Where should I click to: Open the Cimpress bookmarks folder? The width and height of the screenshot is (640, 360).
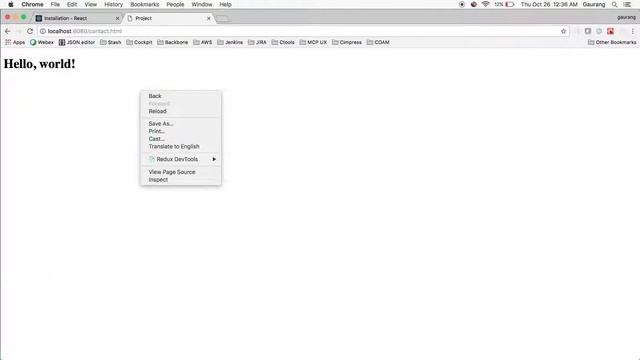347,42
